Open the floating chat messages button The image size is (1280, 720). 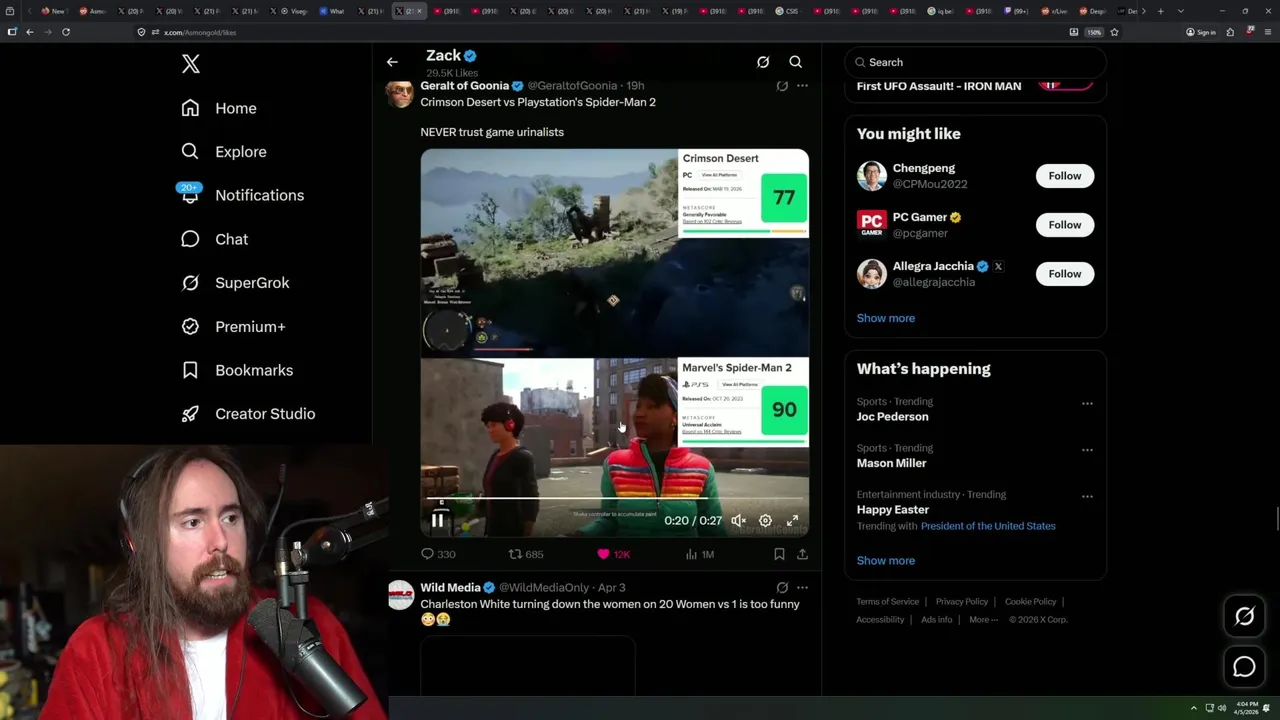pyautogui.click(x=1244, y=667)
